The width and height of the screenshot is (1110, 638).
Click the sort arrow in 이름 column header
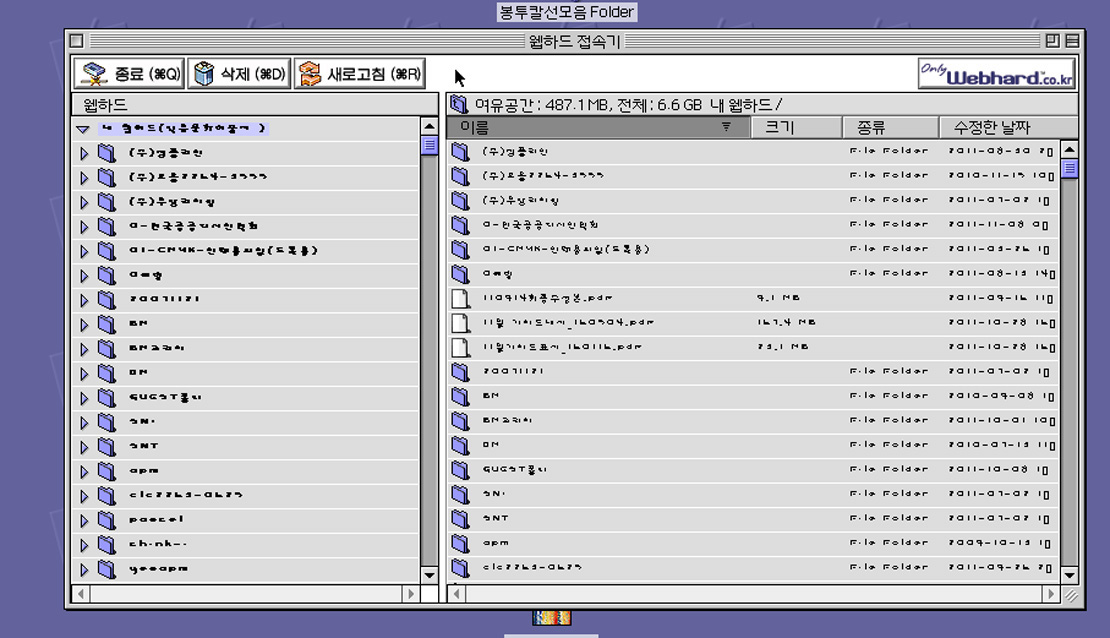point(726,127)
